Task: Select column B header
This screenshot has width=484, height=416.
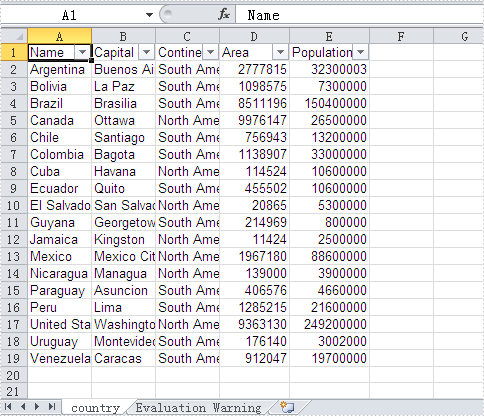Action: (123, 36)
